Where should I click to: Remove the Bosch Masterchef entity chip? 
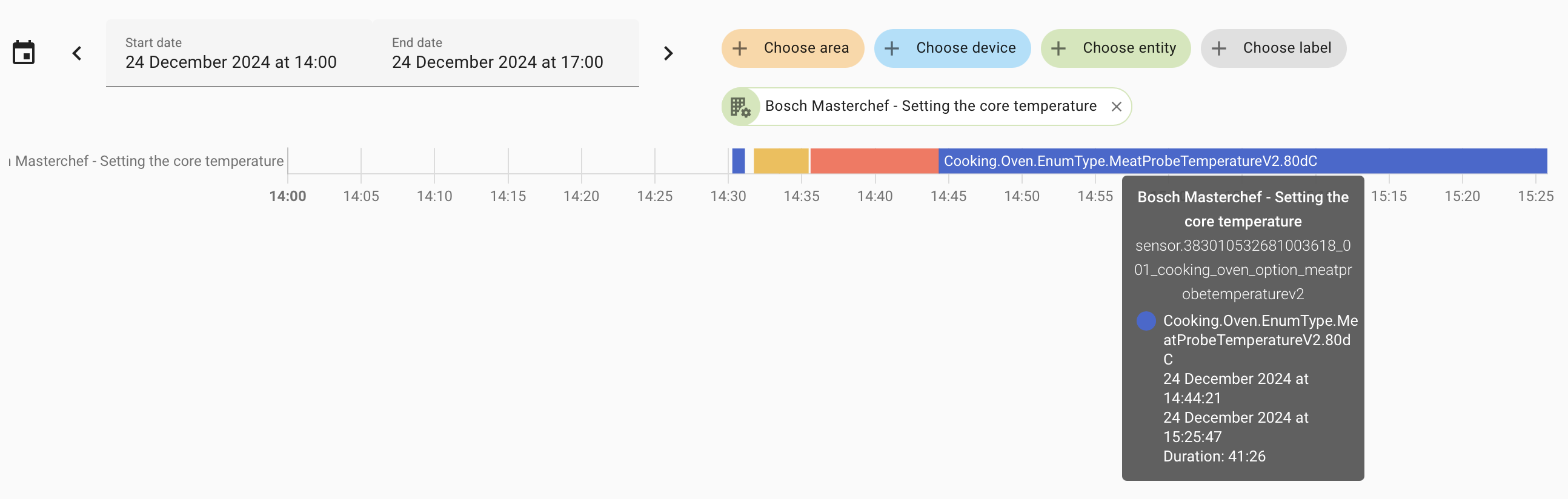tap(1117, 107)
